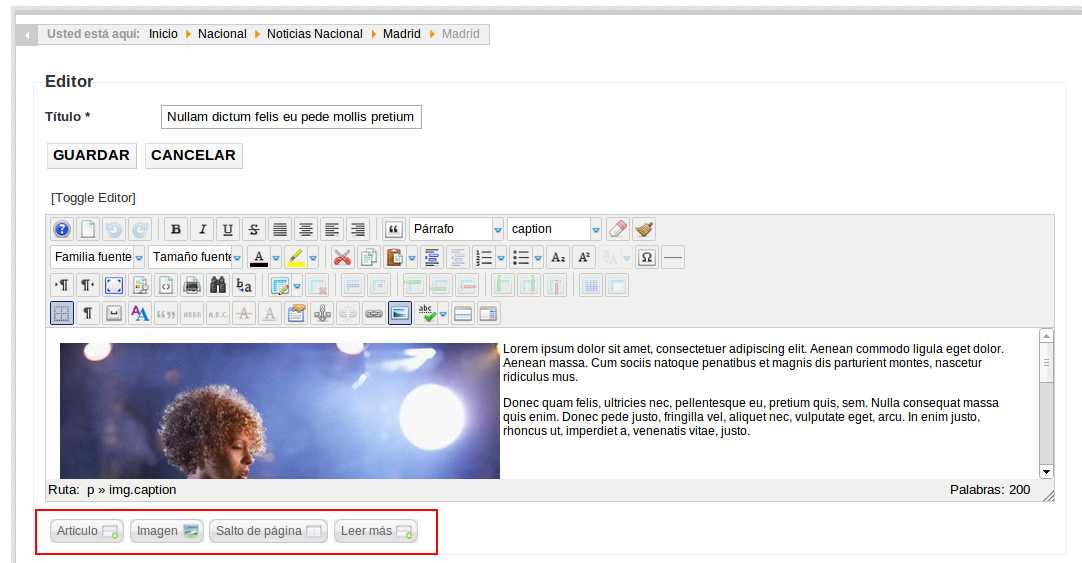The image size is (1082, 563).
Task: Insert a horizontal rule
Action: [673, 257]
